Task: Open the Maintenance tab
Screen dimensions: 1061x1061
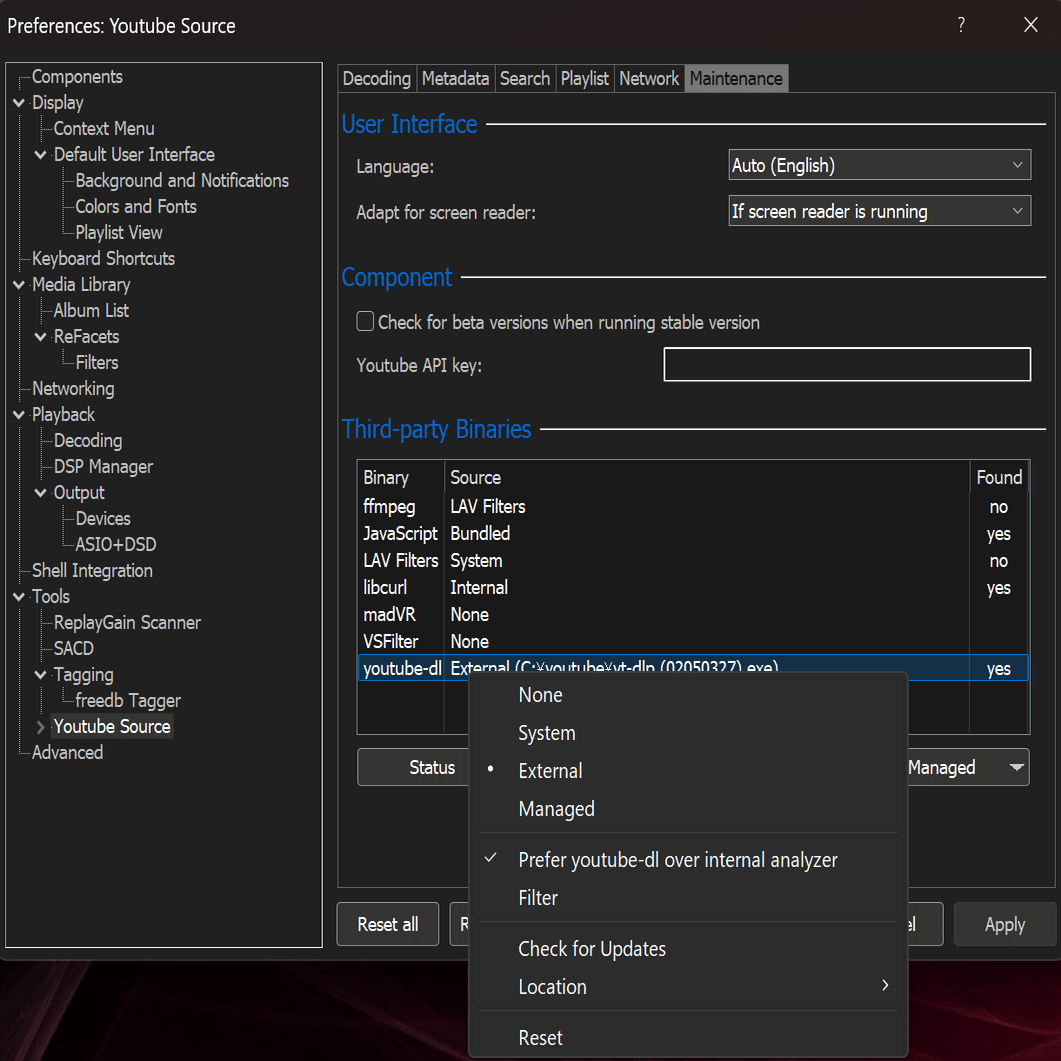Action: point(736,78)
